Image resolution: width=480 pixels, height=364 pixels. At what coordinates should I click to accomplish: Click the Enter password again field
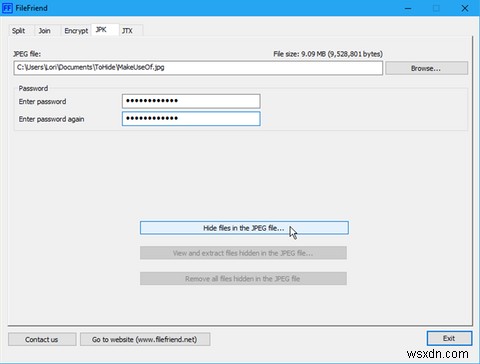pyautogui.click(x=191, y=119)
